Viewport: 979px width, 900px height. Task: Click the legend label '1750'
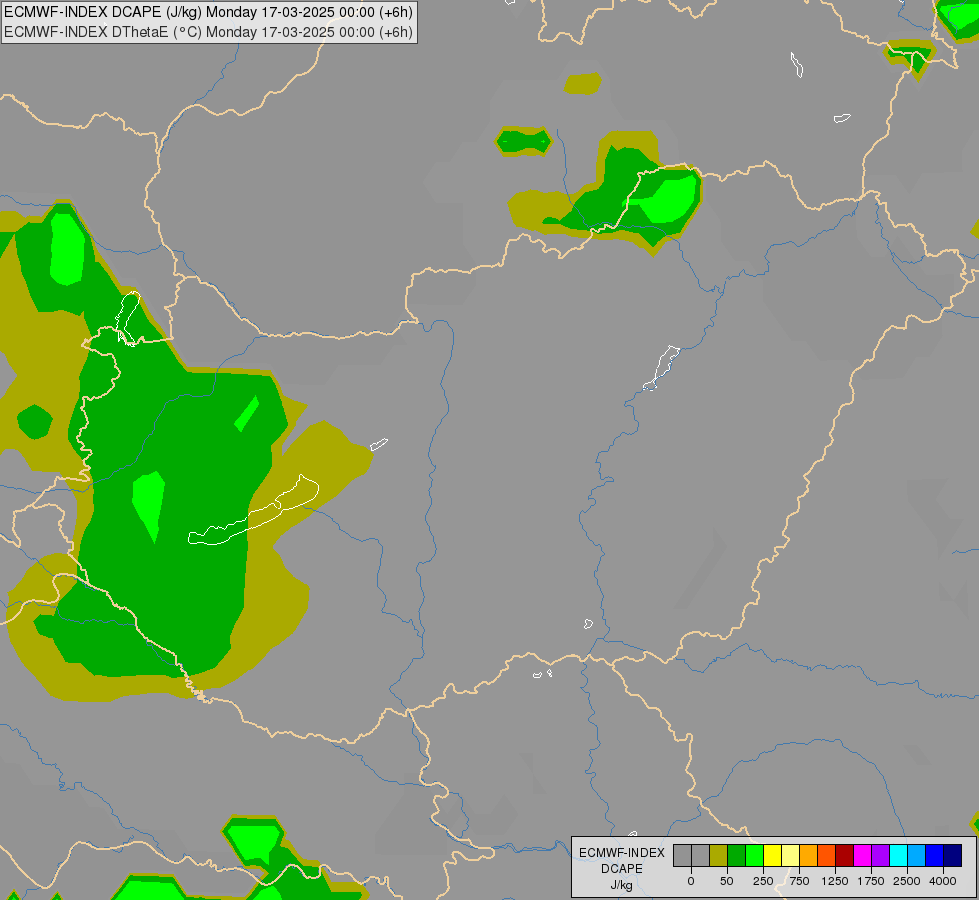tap(871, 881)
